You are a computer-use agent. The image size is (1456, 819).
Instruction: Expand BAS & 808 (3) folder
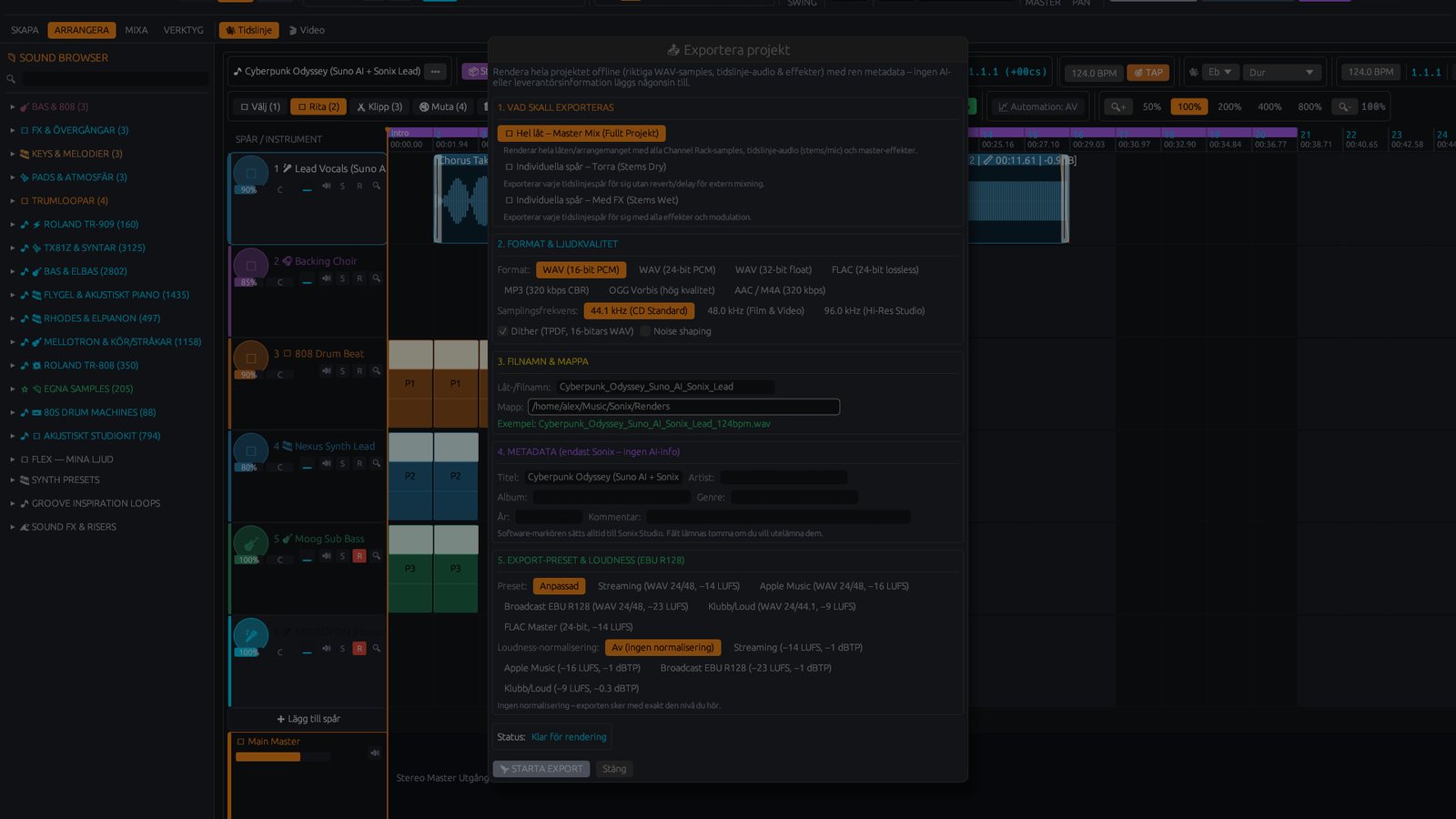pyautogui.click(x=13, y=106)
